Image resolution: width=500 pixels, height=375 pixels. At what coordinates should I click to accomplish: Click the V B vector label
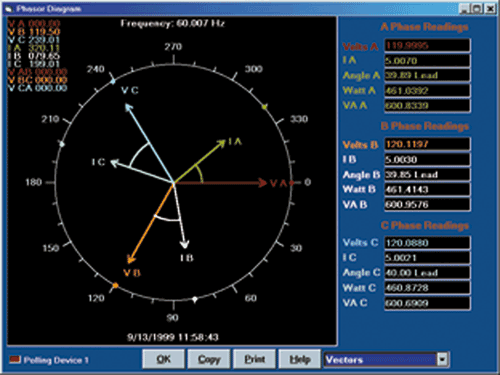[x=132, y=273]
